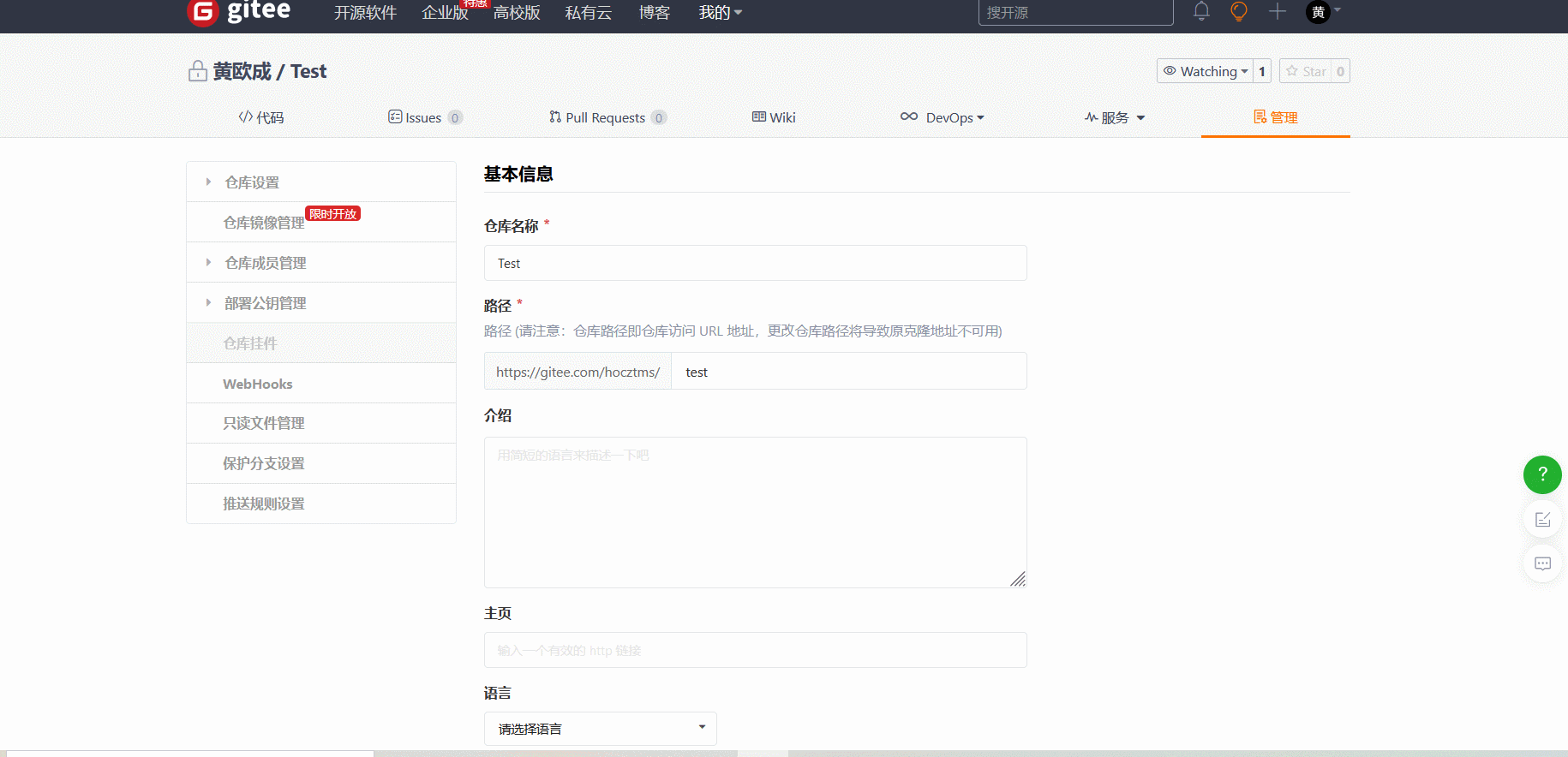
Task: Open the notifications bell
Action: (x=1201, y=12)
